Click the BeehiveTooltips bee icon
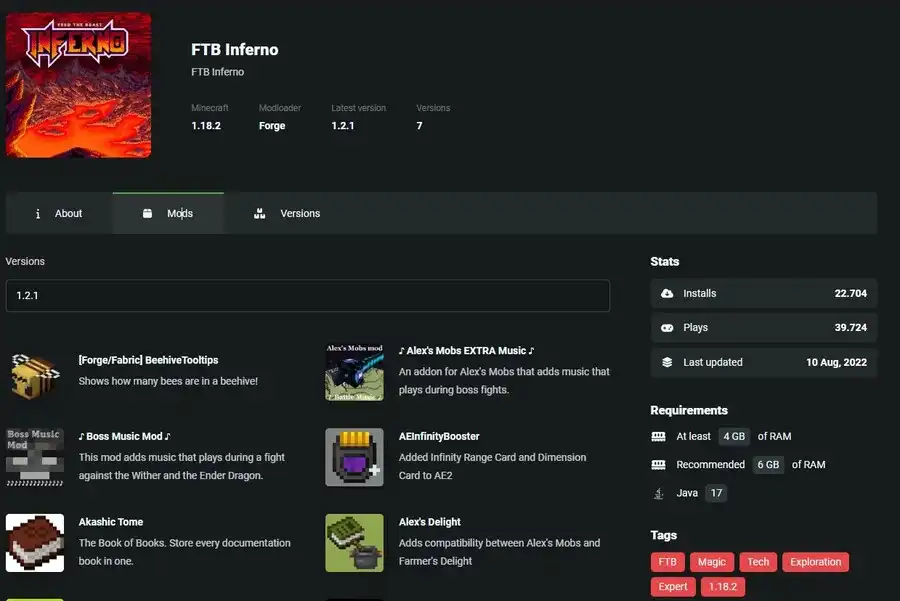Screen dimensions: 900x601 point(35,376)
